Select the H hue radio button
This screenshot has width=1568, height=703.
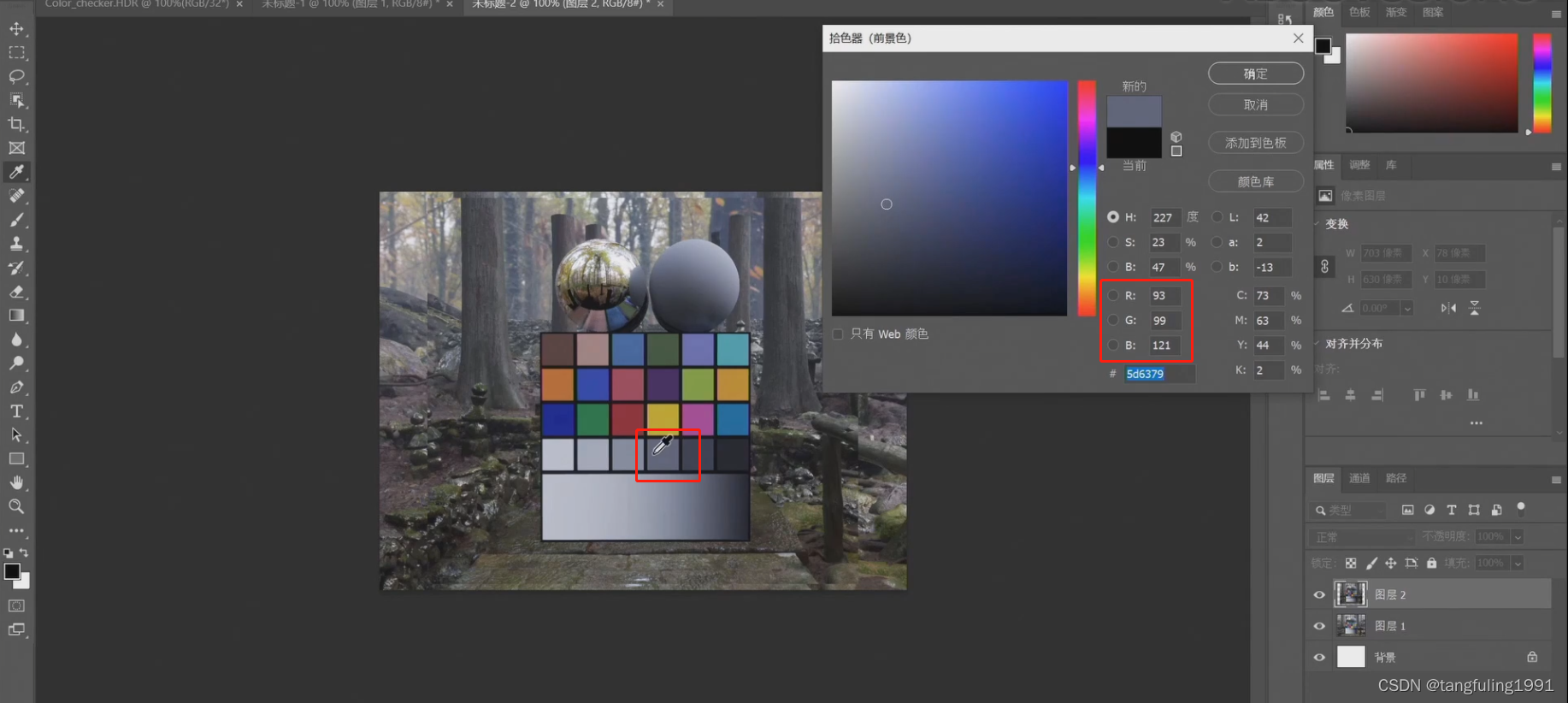coord(1112,217)
